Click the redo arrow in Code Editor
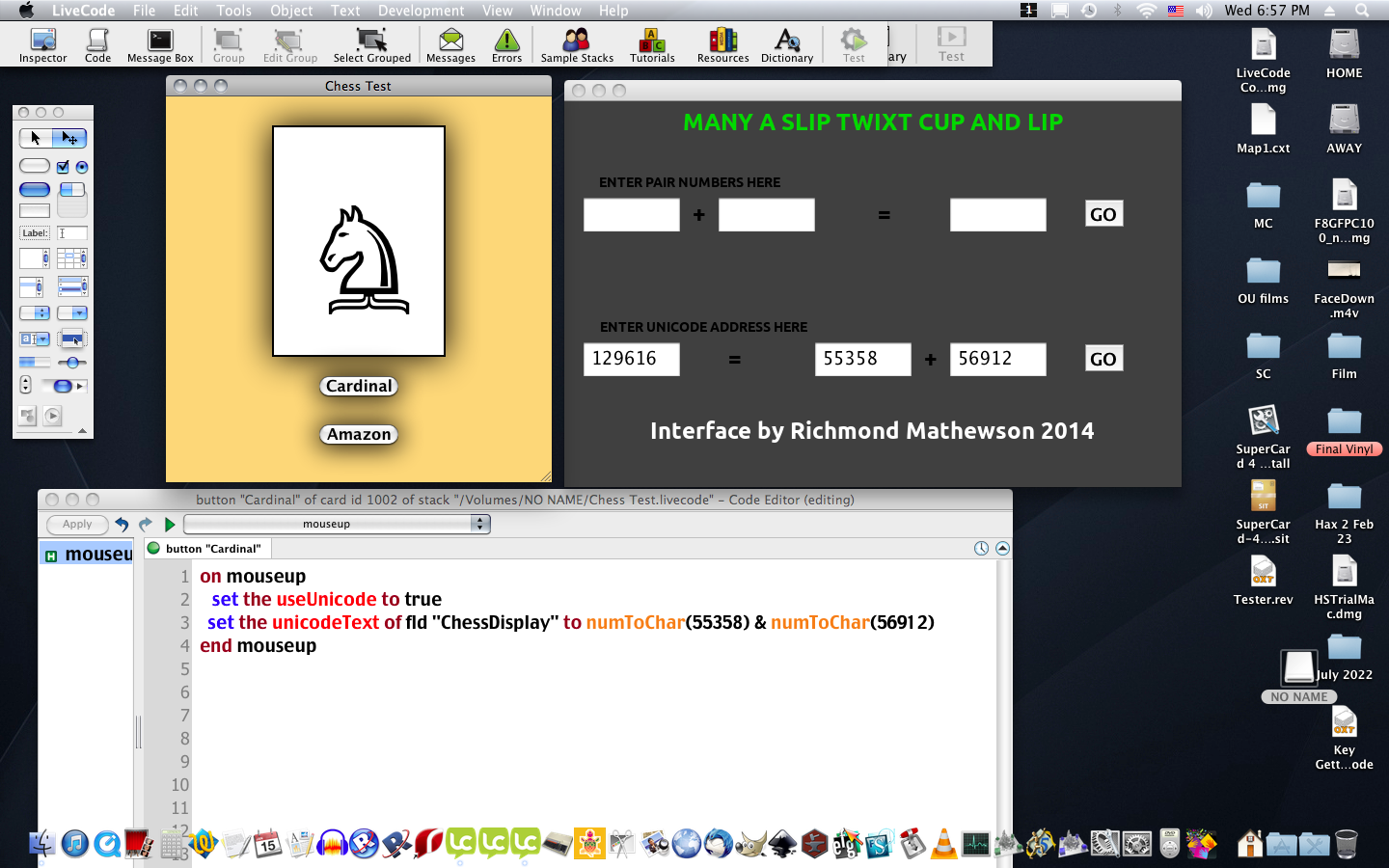The image size is (1389, 868). [146, 524]
